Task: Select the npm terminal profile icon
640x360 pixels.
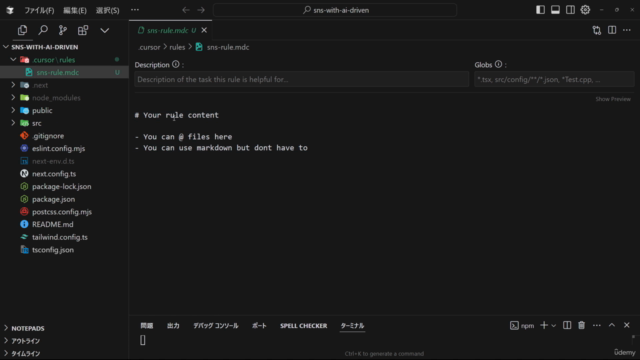Action: pyautogui.click(x=514, y=325)
